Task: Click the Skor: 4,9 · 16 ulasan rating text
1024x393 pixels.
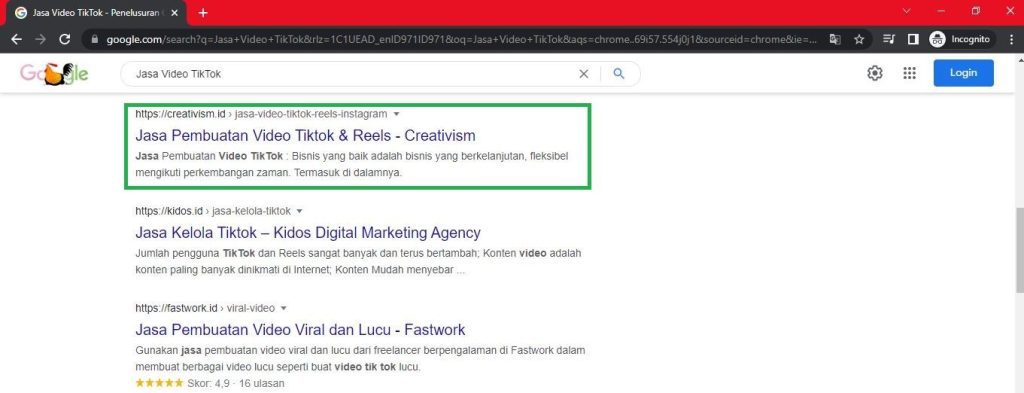Action: [236, 383]
